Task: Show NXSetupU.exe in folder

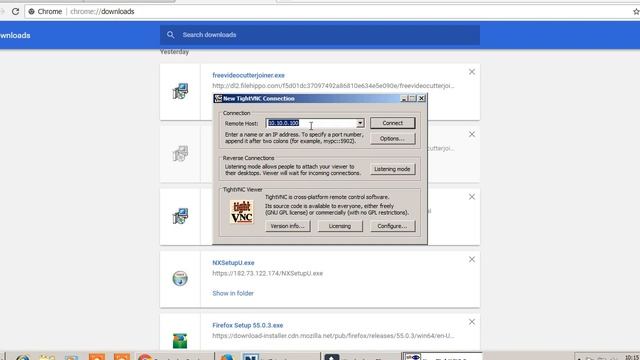Action: coord(233,293)
